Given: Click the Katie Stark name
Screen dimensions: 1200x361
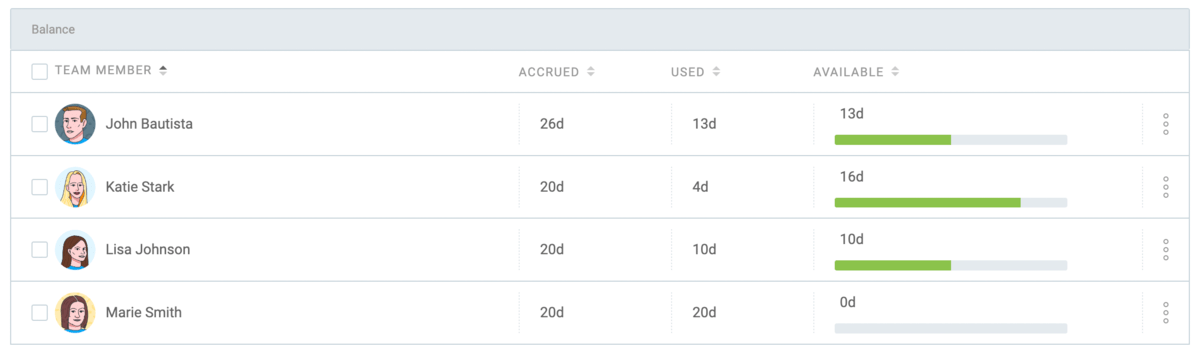Looking at the screenshot, I should pyautogui.click(x=140, y=187).
